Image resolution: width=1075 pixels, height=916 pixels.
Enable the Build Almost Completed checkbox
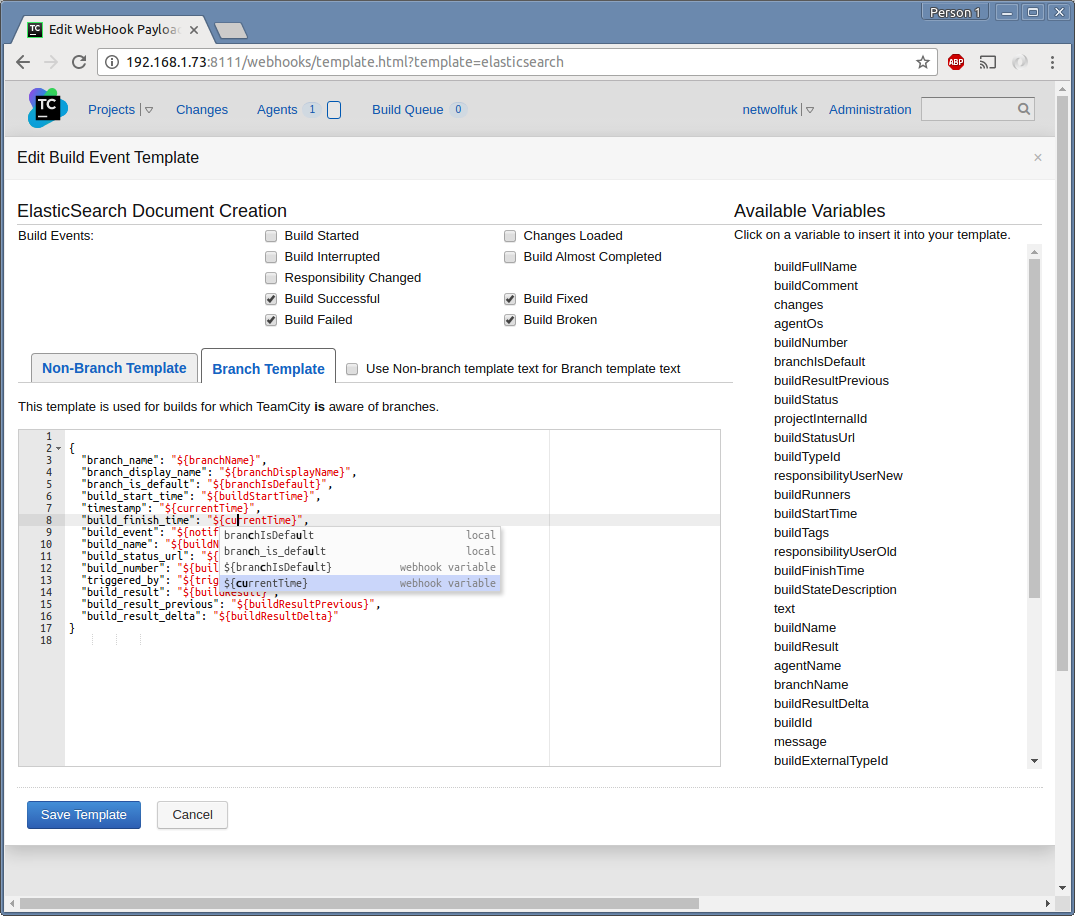(x=509, y=257)
